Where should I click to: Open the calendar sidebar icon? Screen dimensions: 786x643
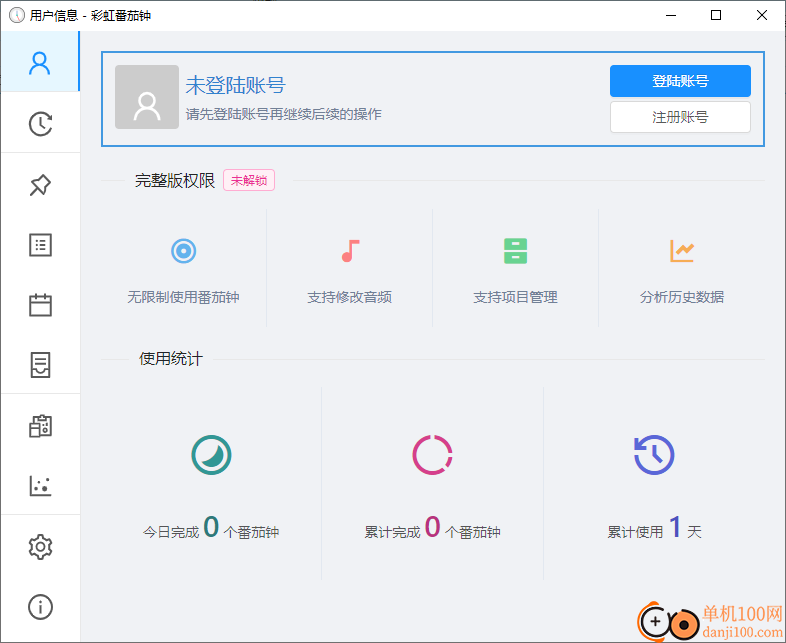coord(40,305)
